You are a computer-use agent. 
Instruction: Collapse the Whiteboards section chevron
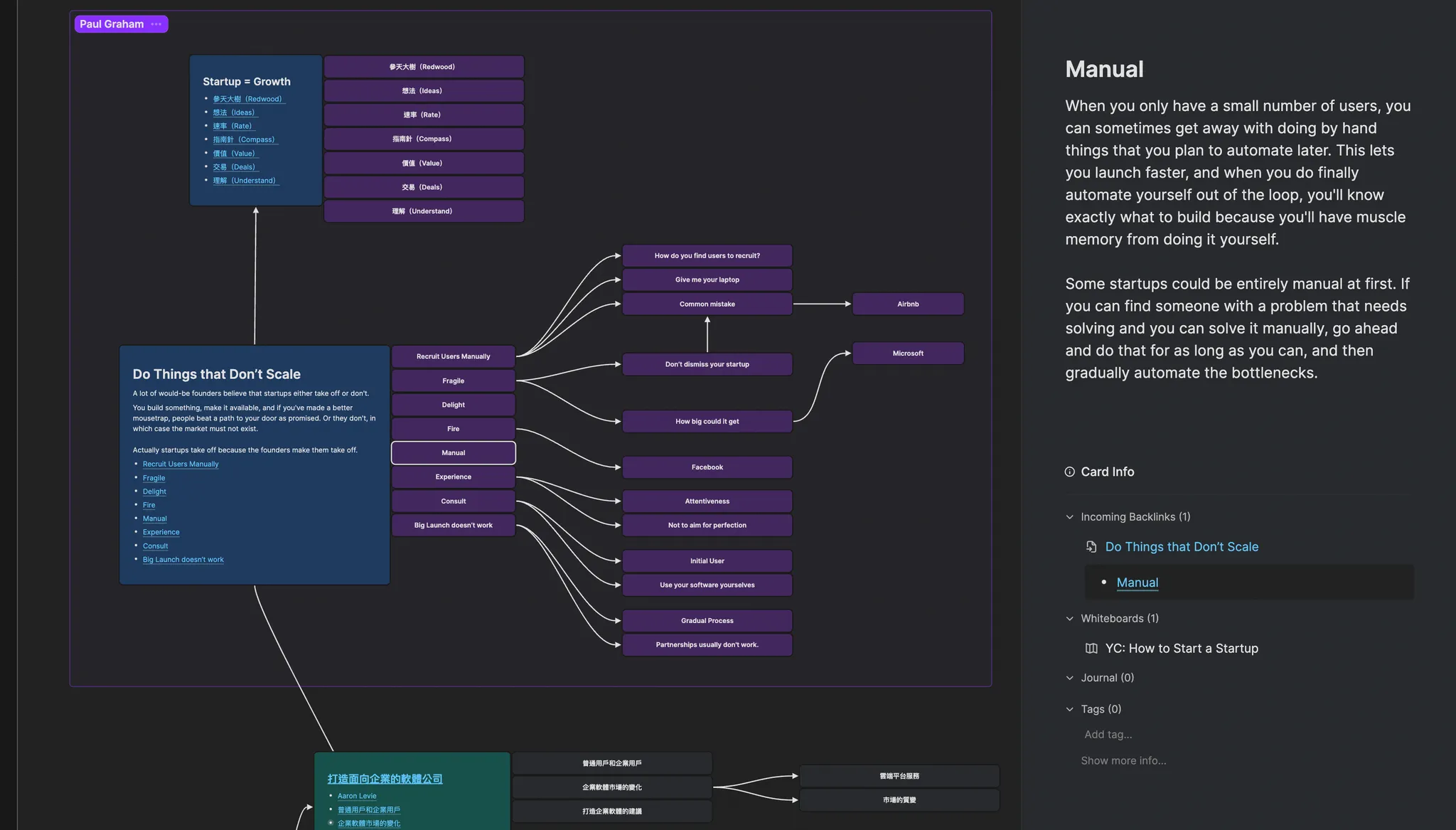pos(1070,619)
